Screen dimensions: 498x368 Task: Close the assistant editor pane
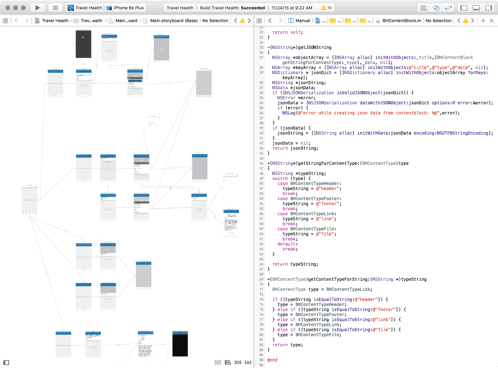[492, 21]
